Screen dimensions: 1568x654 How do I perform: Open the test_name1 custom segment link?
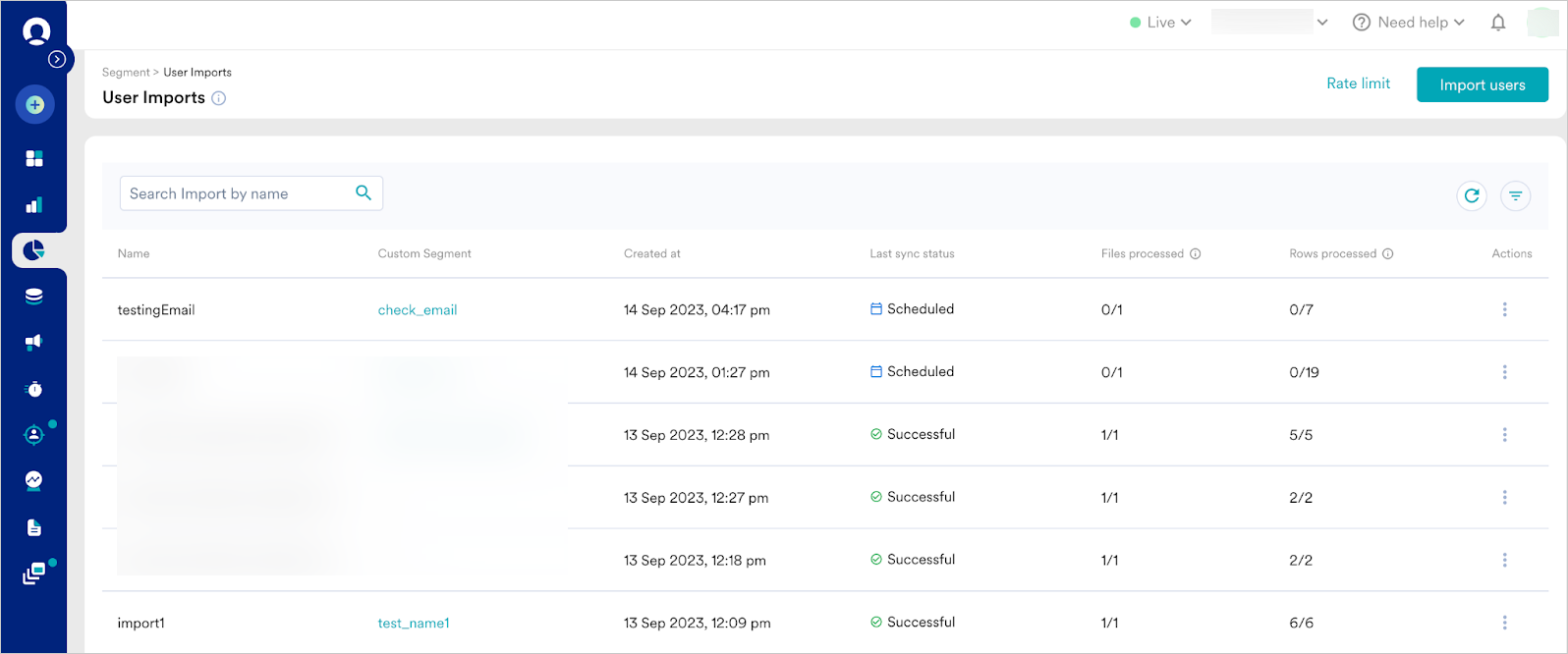pyautogui.click(x=414, y=623)
